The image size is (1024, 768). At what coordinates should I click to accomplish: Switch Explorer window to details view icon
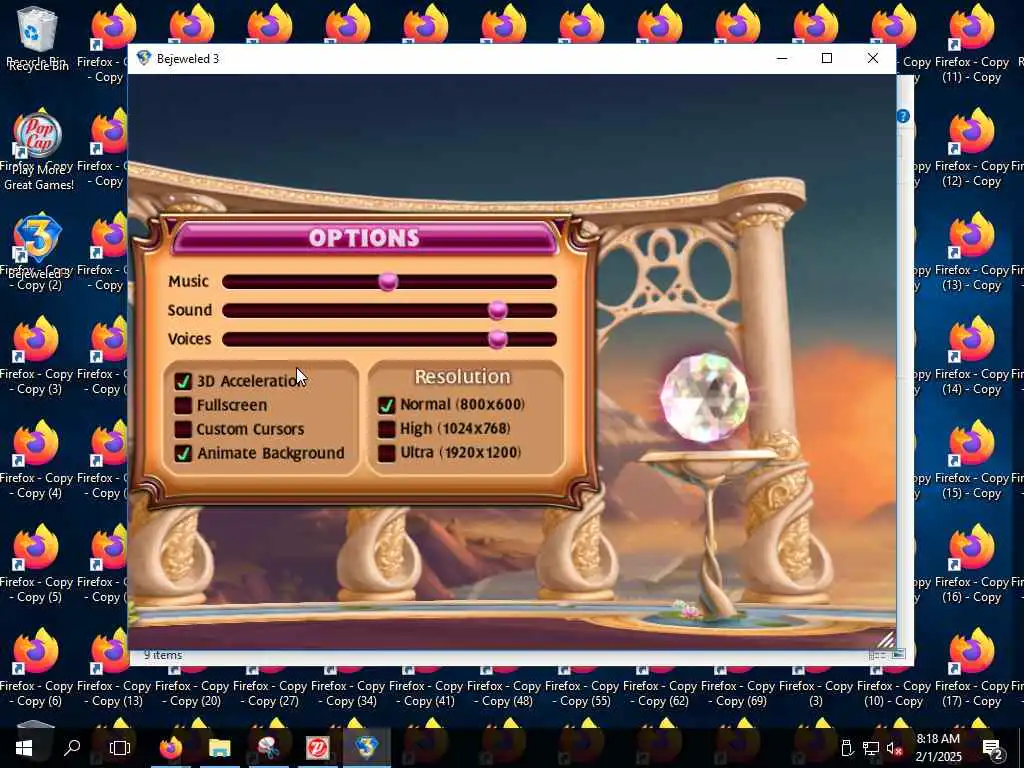pyautogui.click(x=877, y=654)
